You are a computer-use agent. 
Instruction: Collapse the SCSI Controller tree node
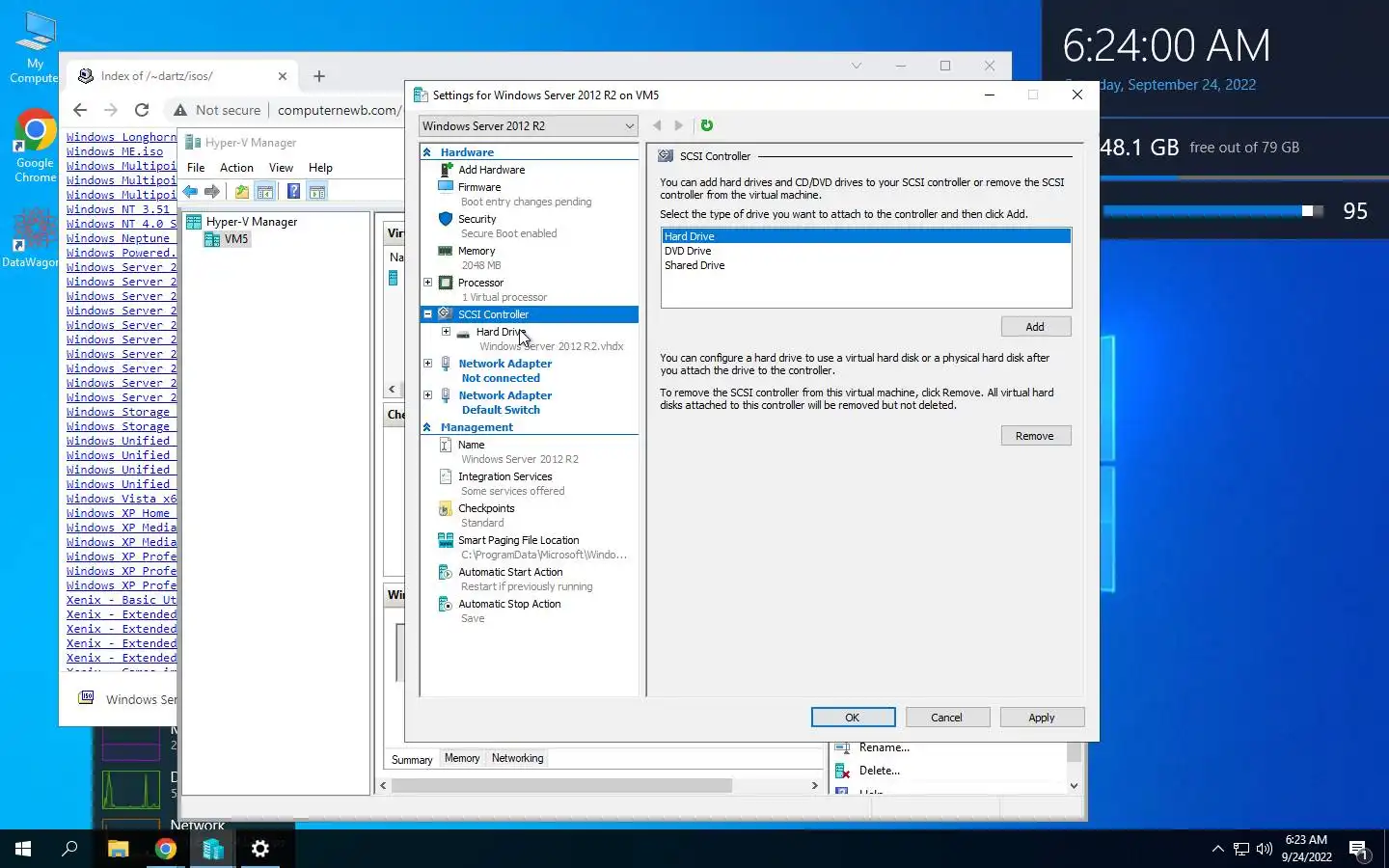tap(427, 314)
